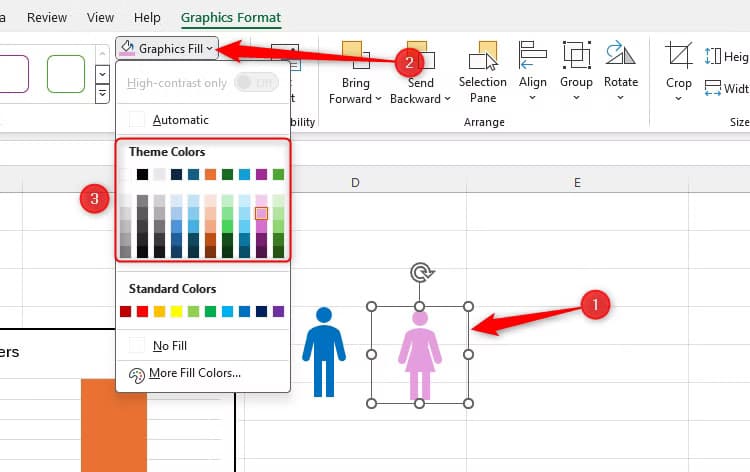This screenshot has height=472, width=750.
Task: Click the rotation handle above the pink figure
Action: (421, 273)
